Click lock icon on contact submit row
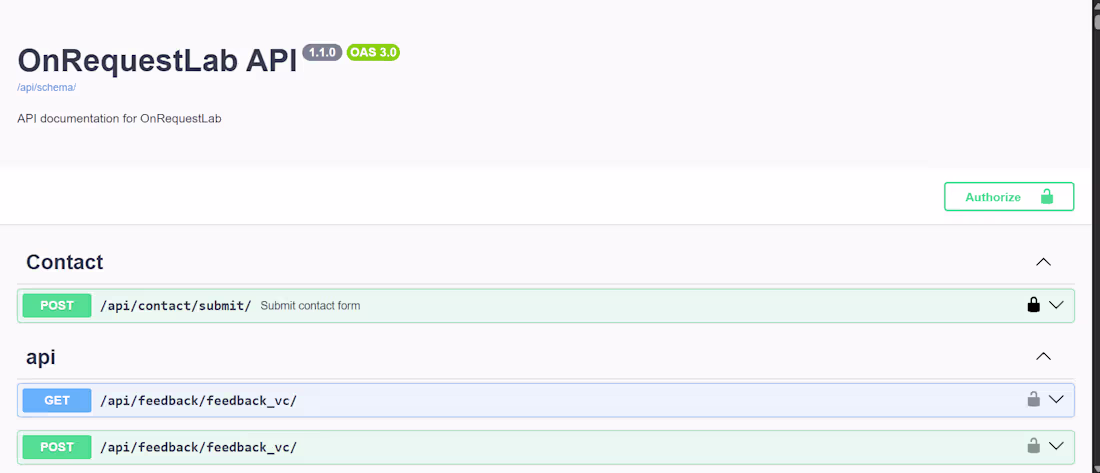 point(1033,305)
